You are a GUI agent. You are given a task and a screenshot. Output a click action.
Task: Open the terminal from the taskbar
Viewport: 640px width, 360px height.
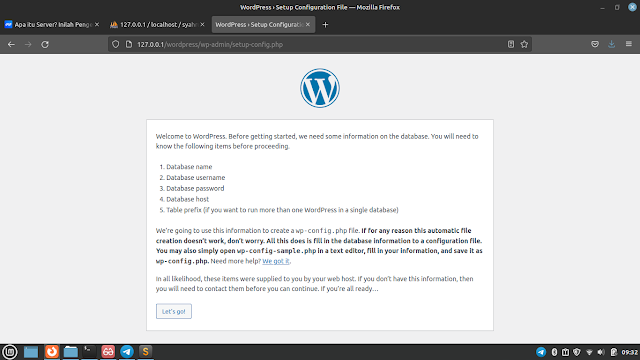[89, 352]
